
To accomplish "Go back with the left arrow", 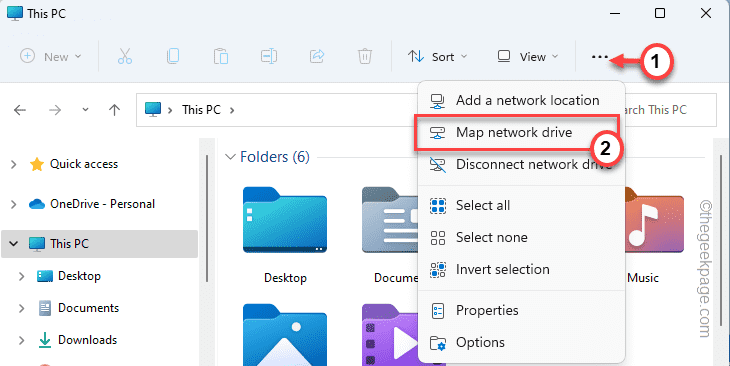I will pos(20,110).
